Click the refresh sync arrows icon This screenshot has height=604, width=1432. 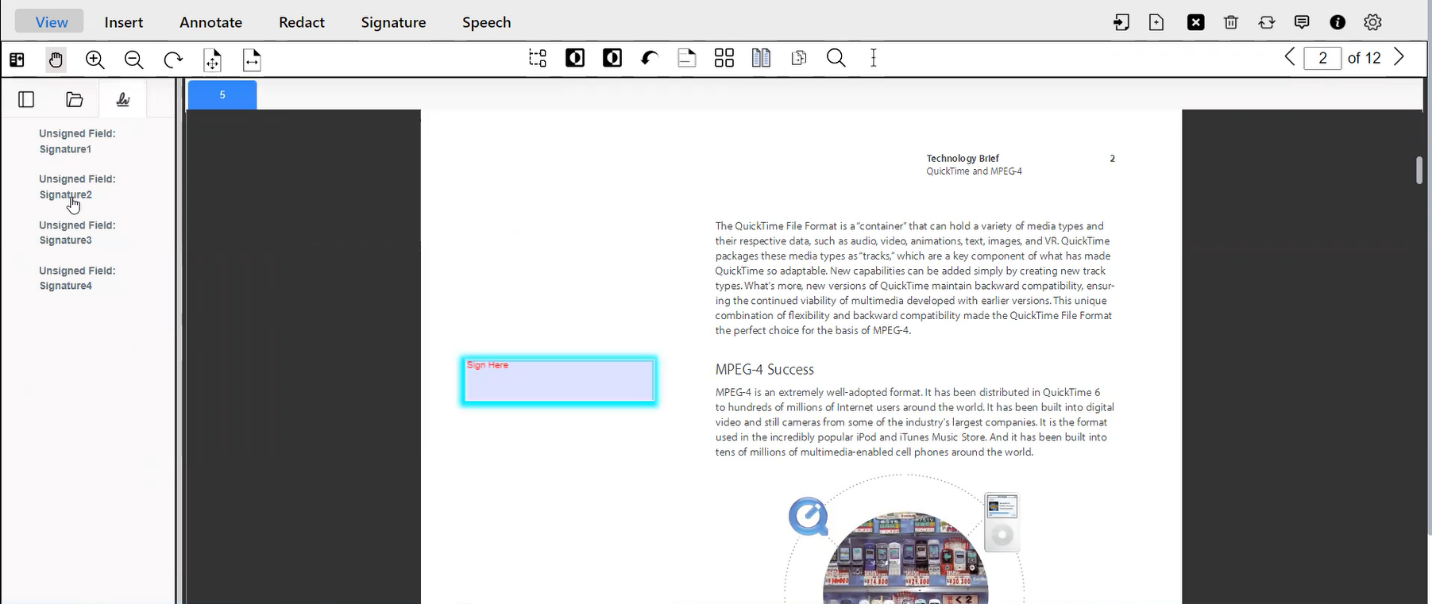click(1267, 22)
